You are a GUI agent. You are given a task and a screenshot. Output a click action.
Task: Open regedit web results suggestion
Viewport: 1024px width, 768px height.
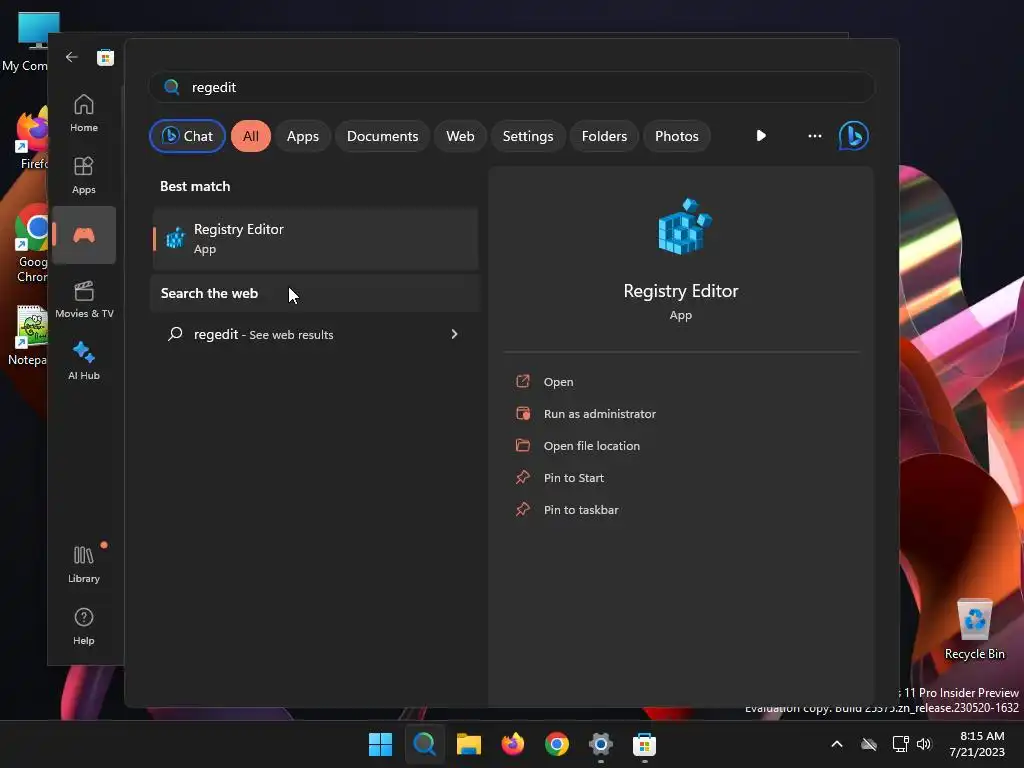click(315, 334)
